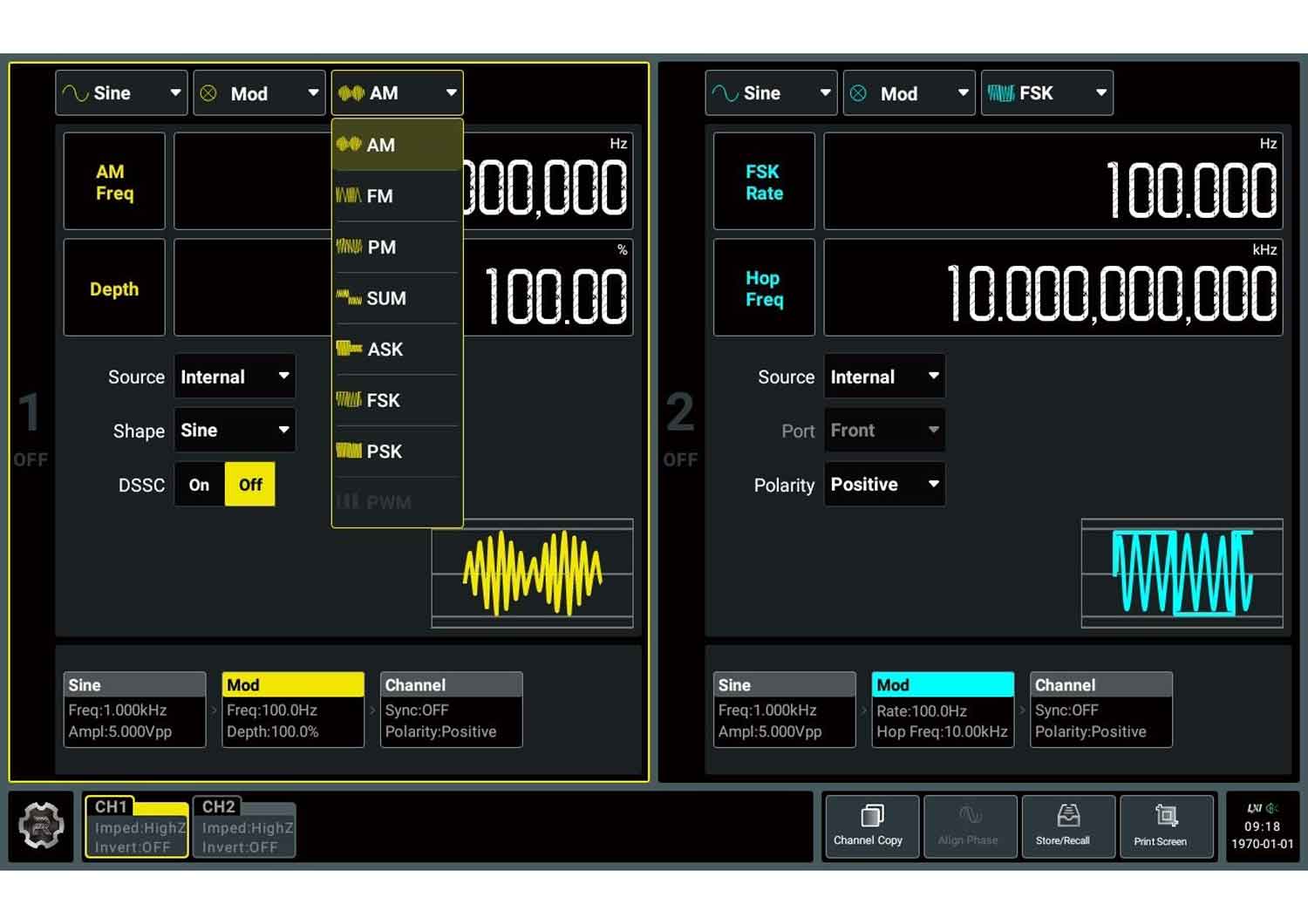Collapse the channel 1 AM type dropdown
The image size is (1308, 924).
click(397, 93)
